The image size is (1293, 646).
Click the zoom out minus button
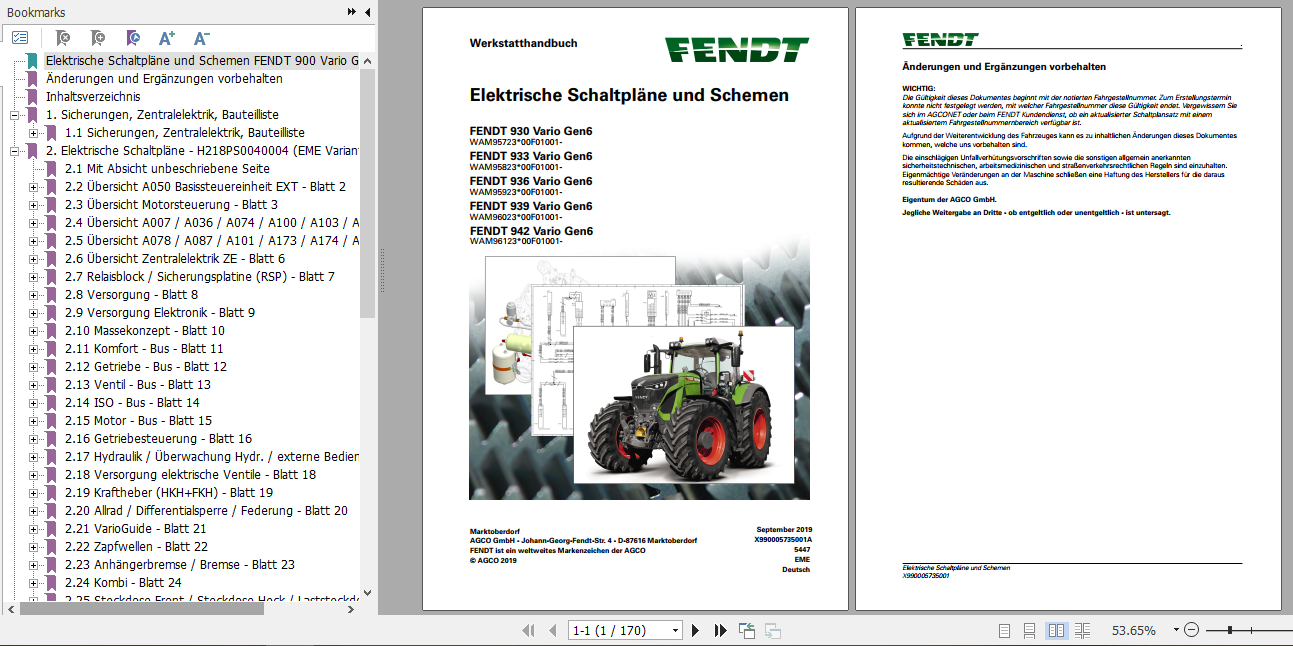[1191, 630]
